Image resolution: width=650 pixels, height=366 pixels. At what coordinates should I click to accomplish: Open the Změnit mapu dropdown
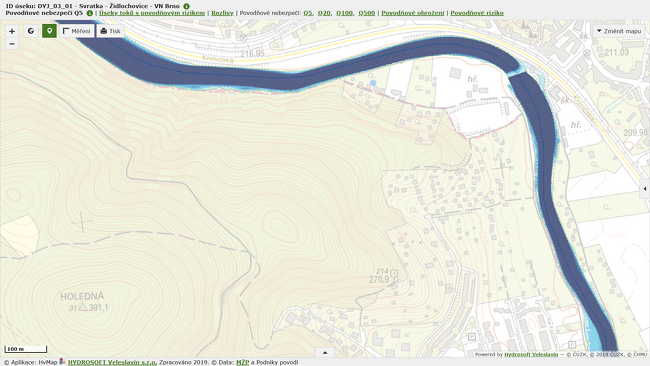(x=619, y=31)
